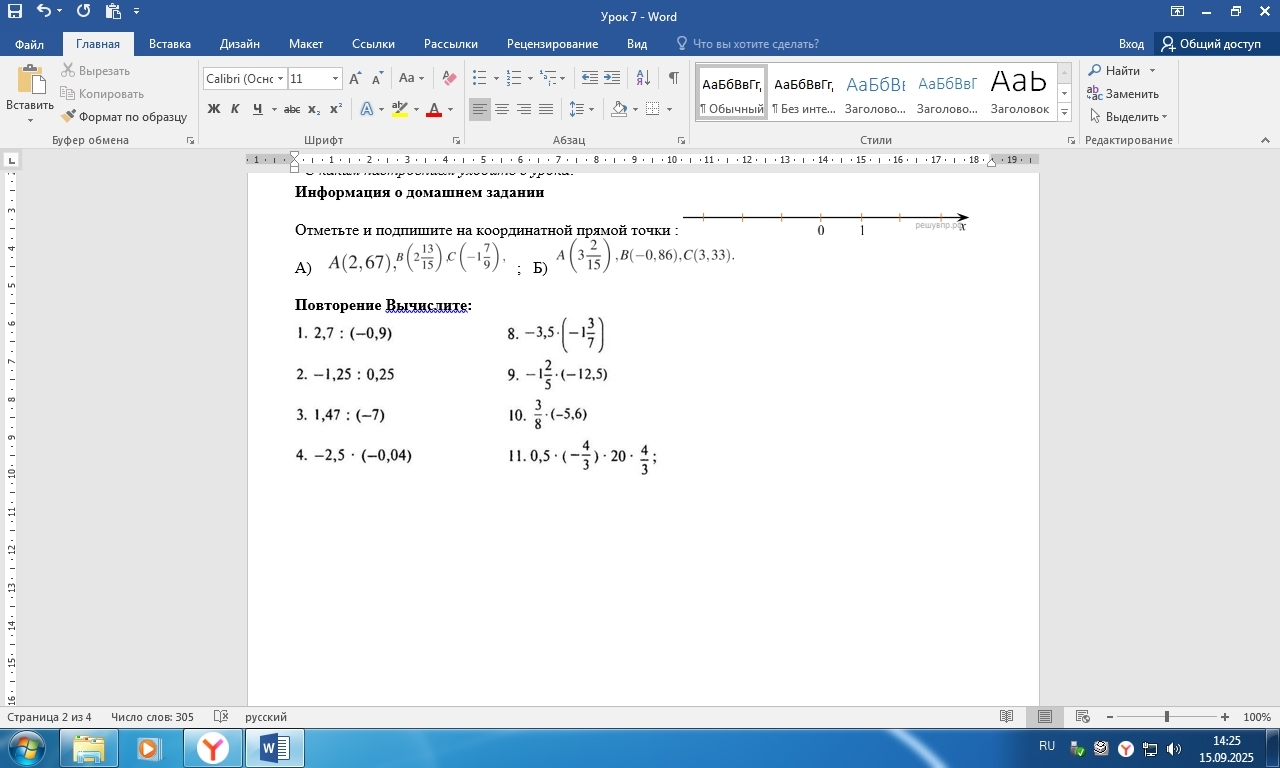Toggle bold Ж formatting
1280x768 pixels.
pyautogui.click(x=214, y=109)
